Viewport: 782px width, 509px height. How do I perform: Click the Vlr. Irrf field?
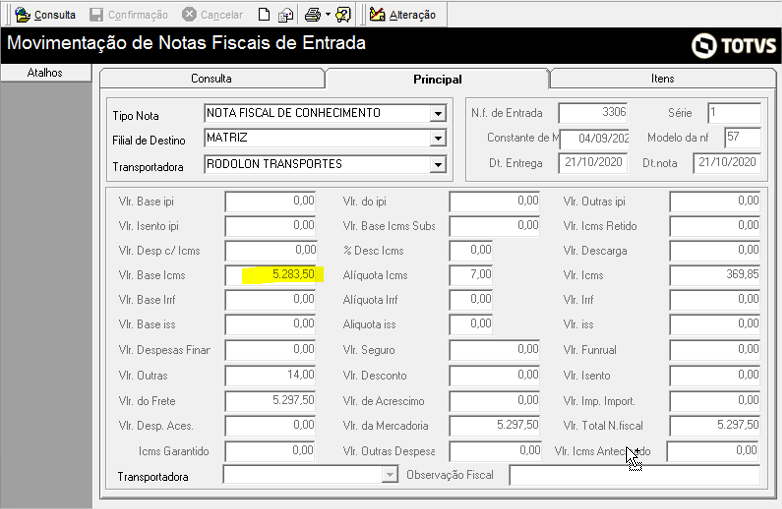(x=715, y=300)
